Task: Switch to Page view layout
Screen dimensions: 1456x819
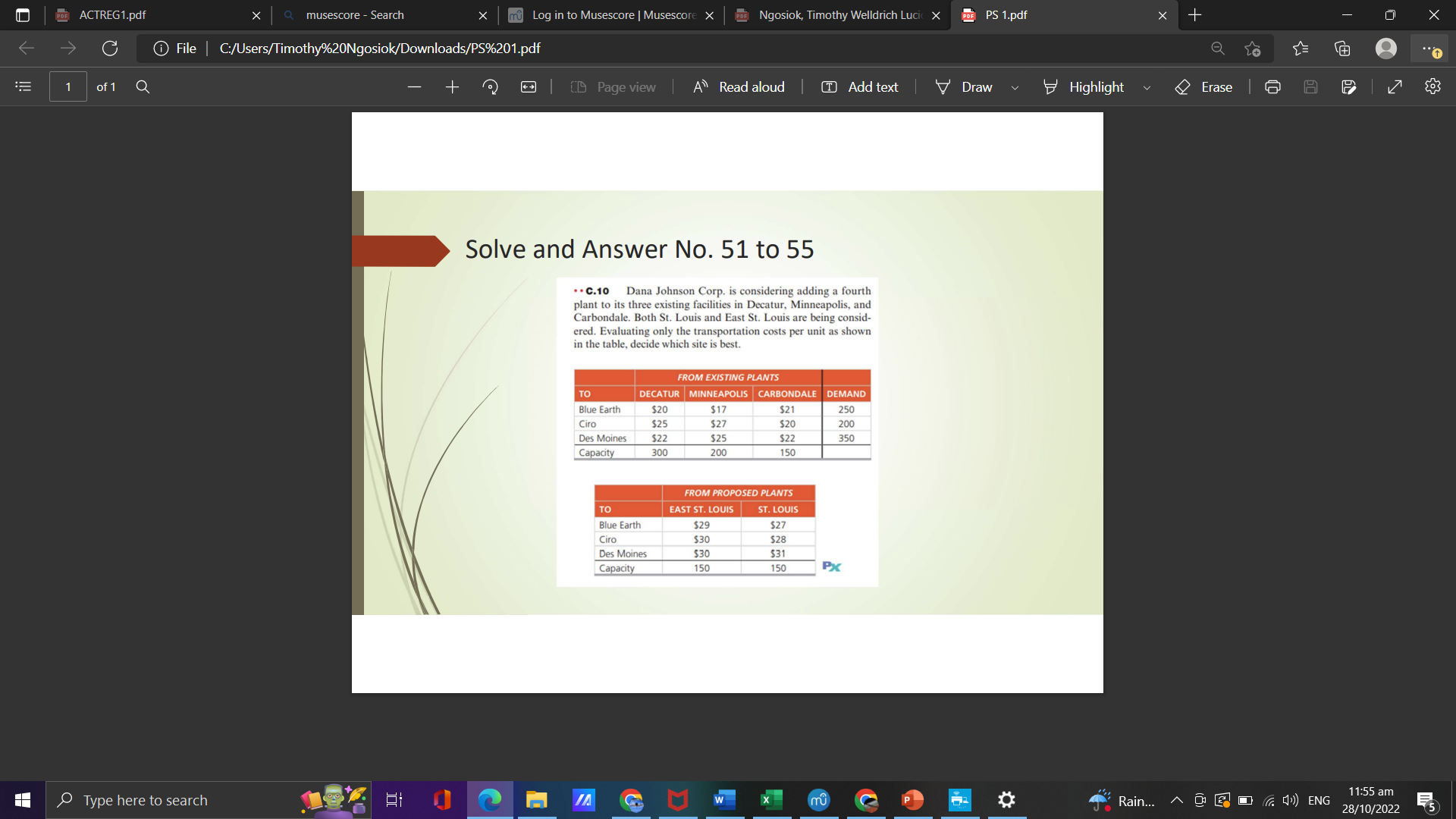Action: (x=613, y=86)
